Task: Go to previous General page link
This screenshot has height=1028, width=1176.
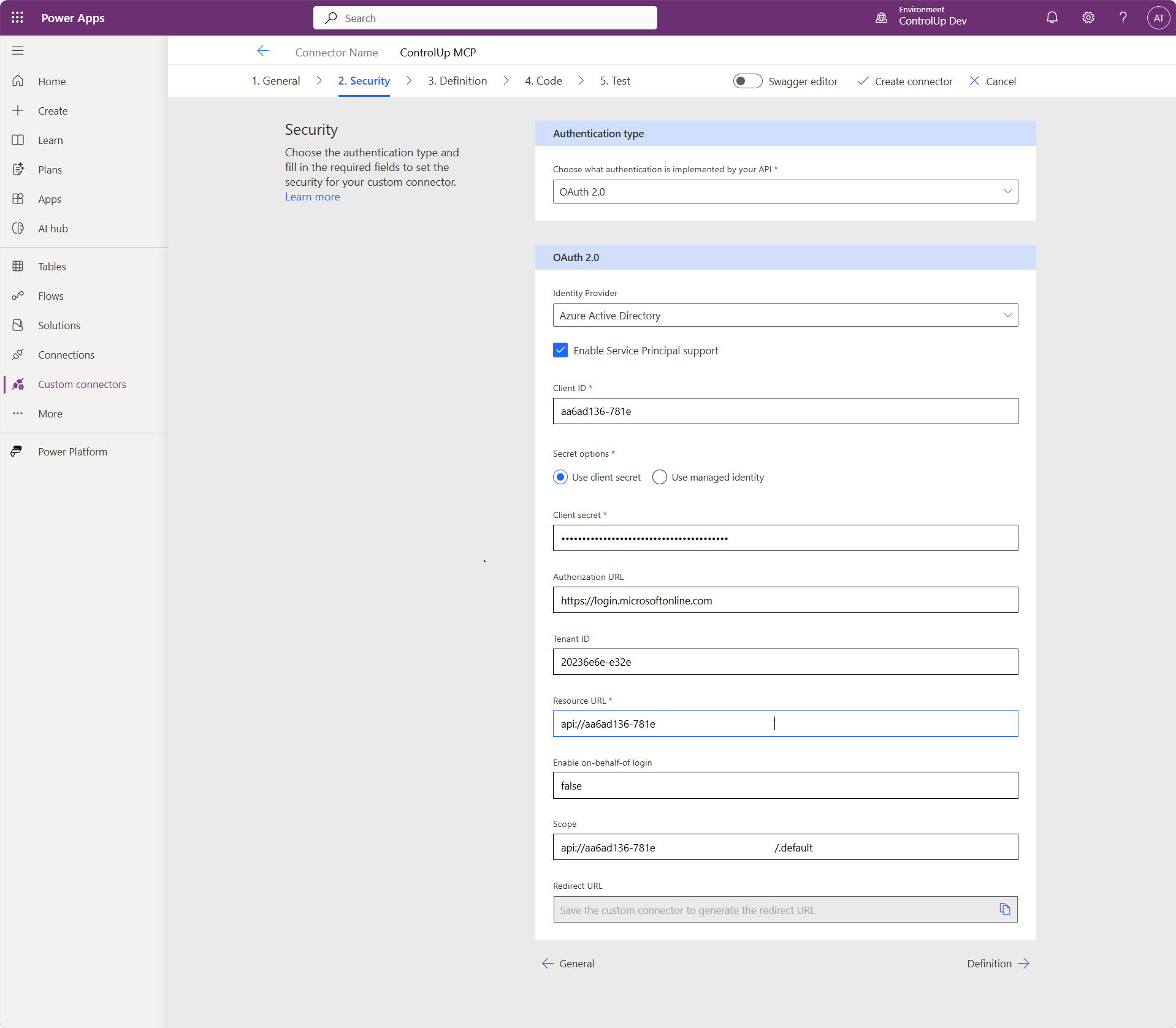Action: (568, 964)
